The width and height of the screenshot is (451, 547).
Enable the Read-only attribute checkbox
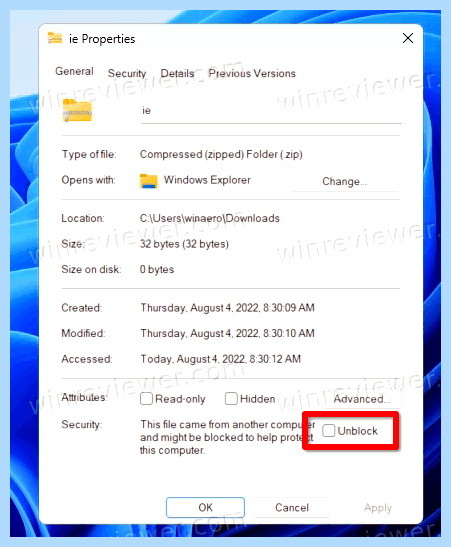146,399
